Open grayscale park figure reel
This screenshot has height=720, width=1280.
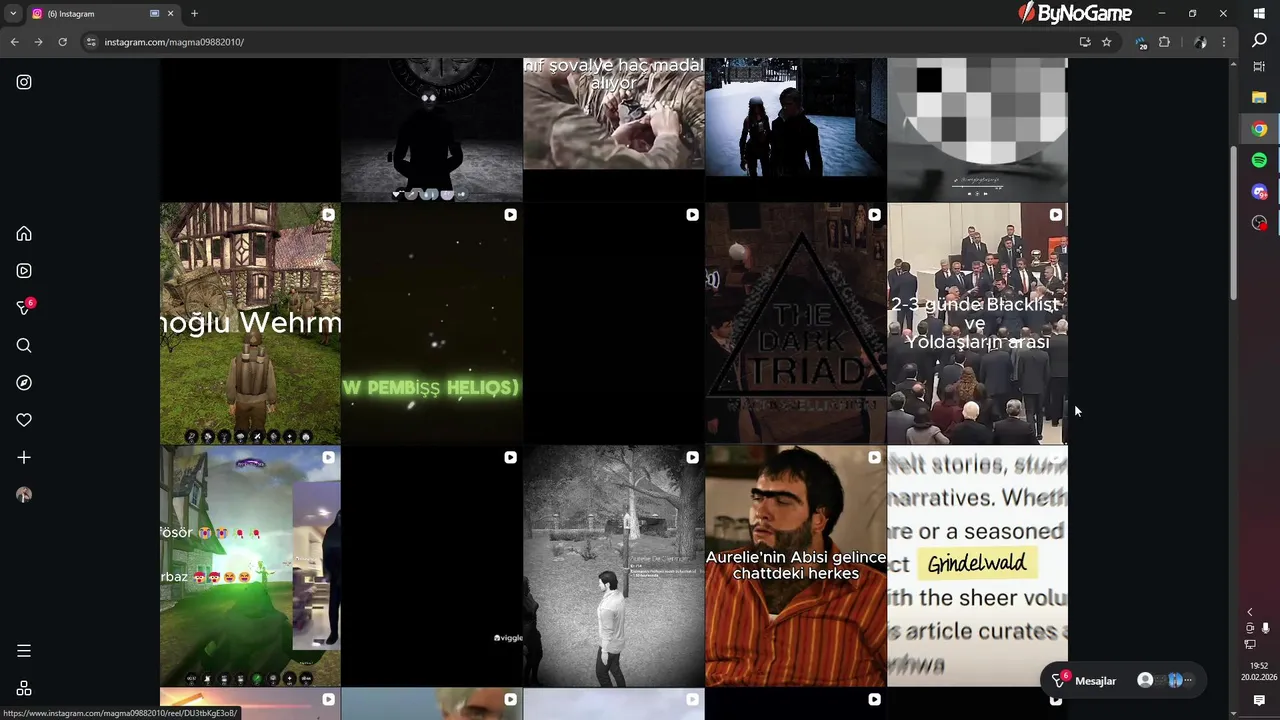tap(613, 566)
